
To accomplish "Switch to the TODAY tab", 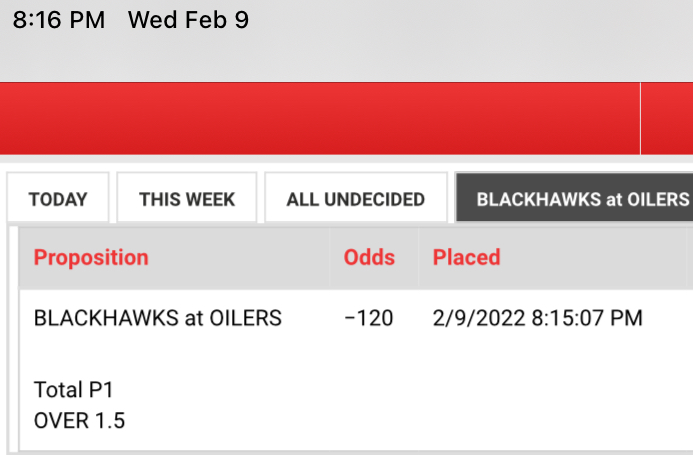I will point(58,199).
